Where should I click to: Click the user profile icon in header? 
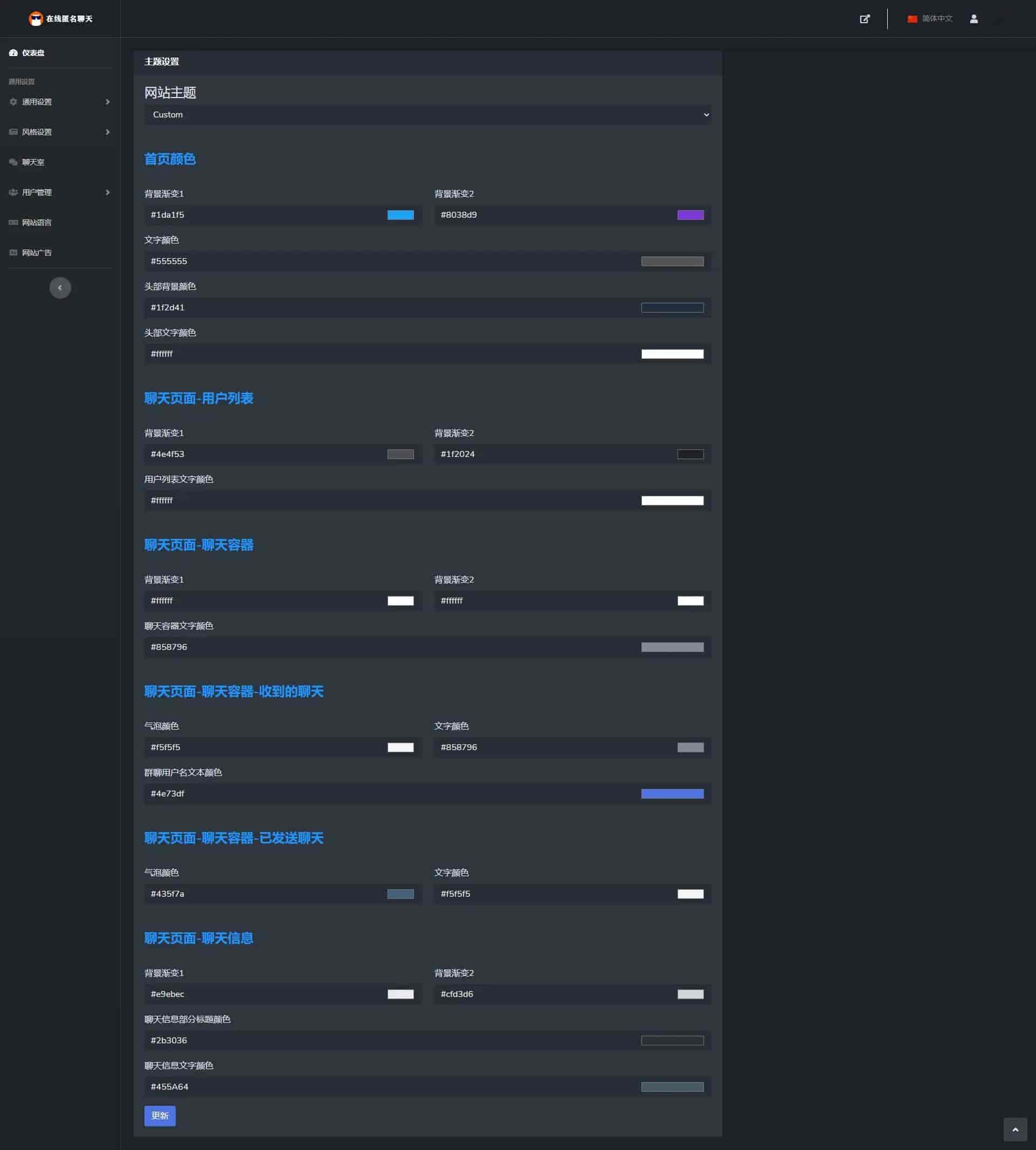tap(973, 19)
